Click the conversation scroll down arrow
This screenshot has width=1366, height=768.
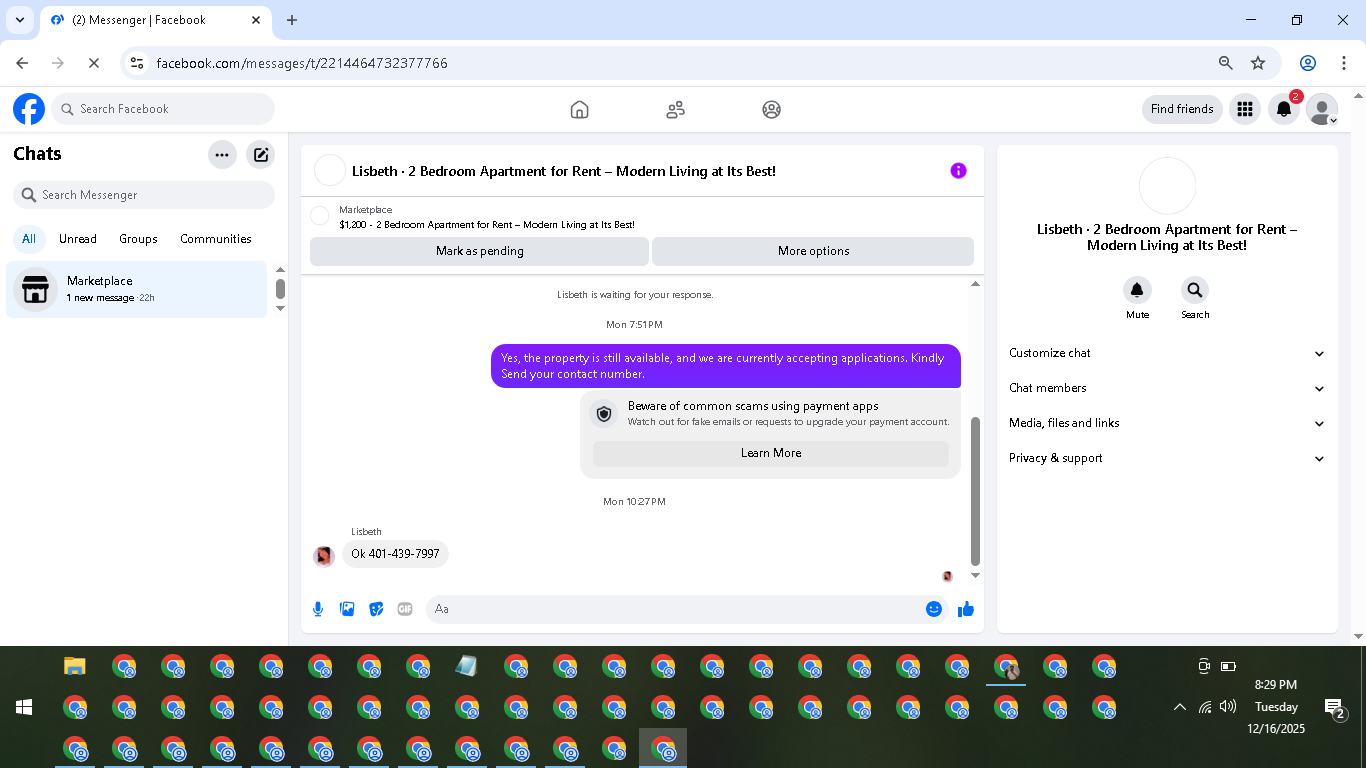click(x=976, y=576)
